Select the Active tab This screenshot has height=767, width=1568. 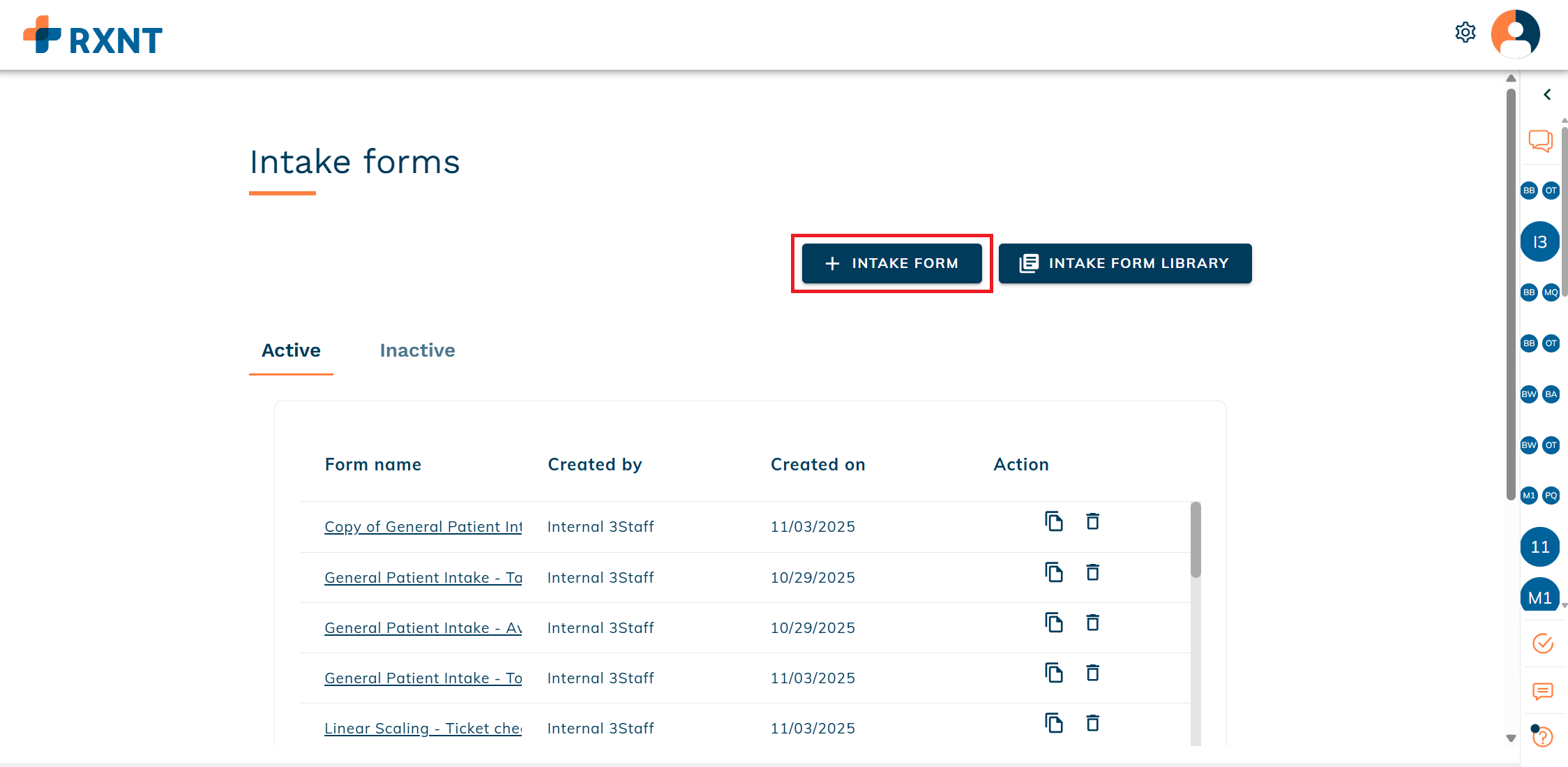click(291, 350)
